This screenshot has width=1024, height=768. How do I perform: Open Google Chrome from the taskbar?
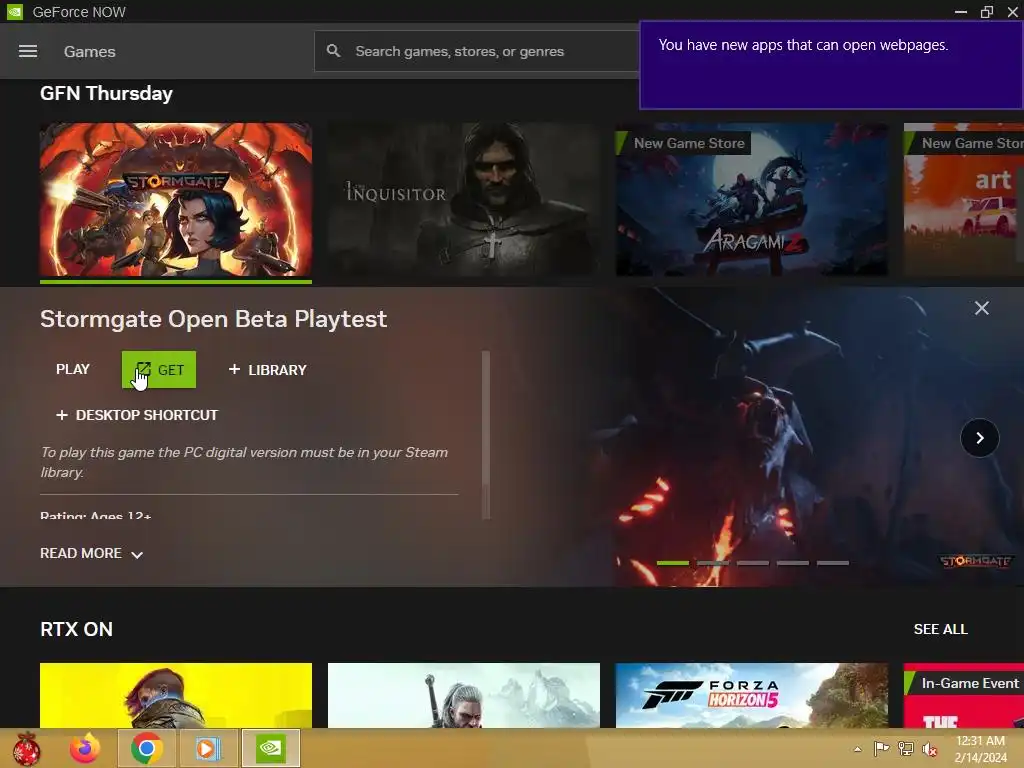point(146,748)
